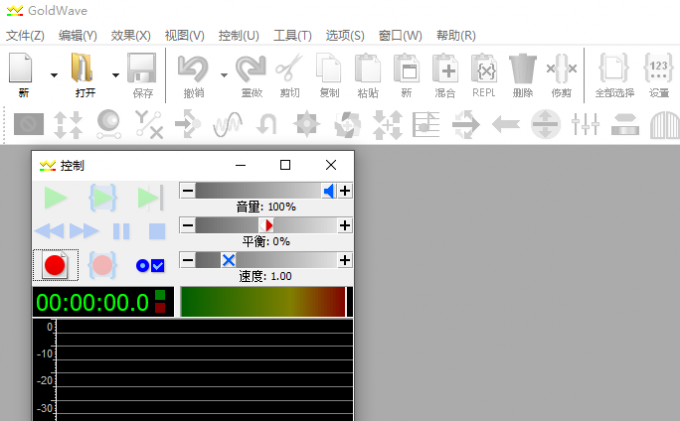
Task: Start recording with red record button
Action: pos(56,265)
